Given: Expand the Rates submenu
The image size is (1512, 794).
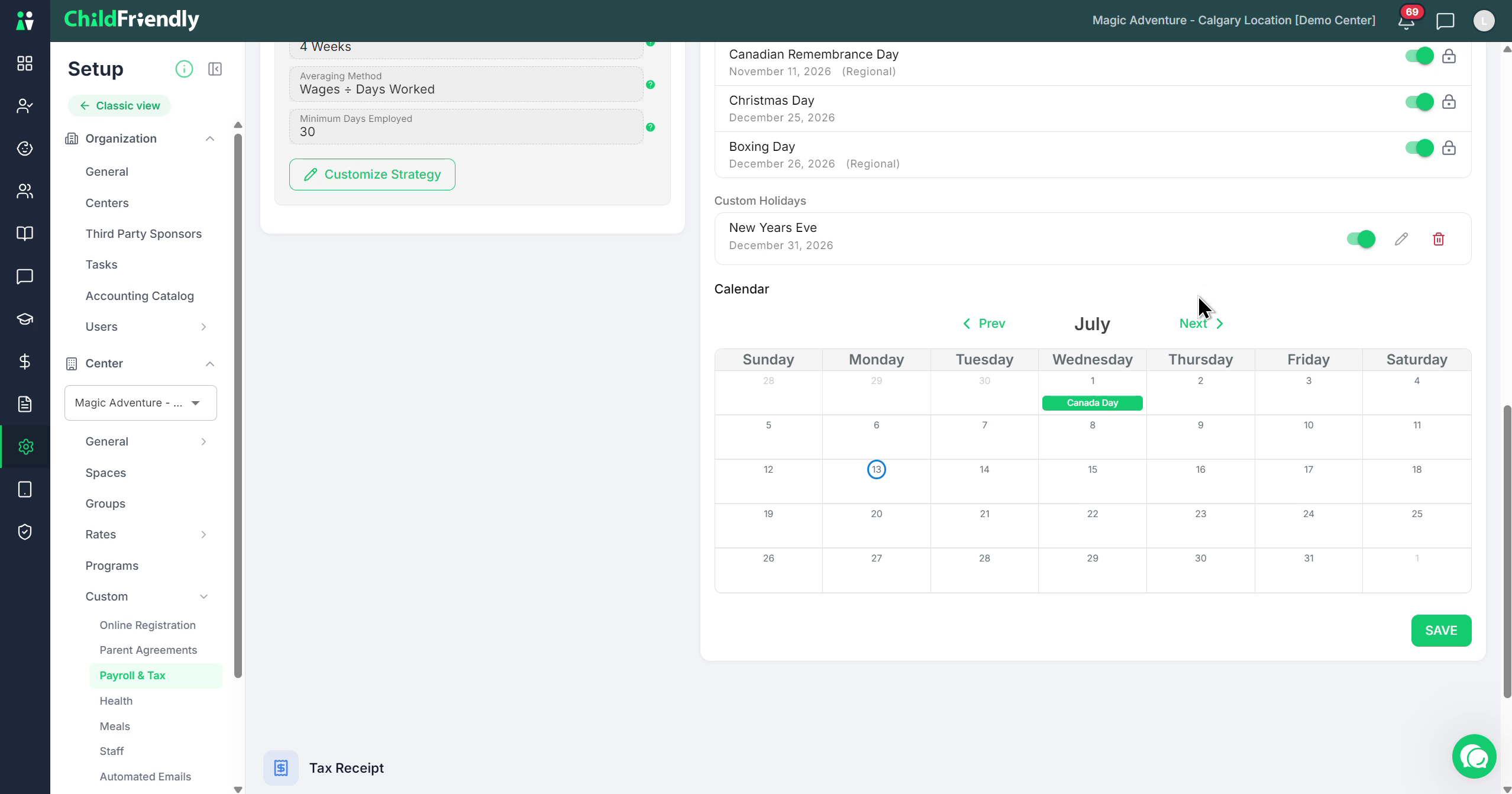Looking at the screenshot, I should click(x=203, y=534).
